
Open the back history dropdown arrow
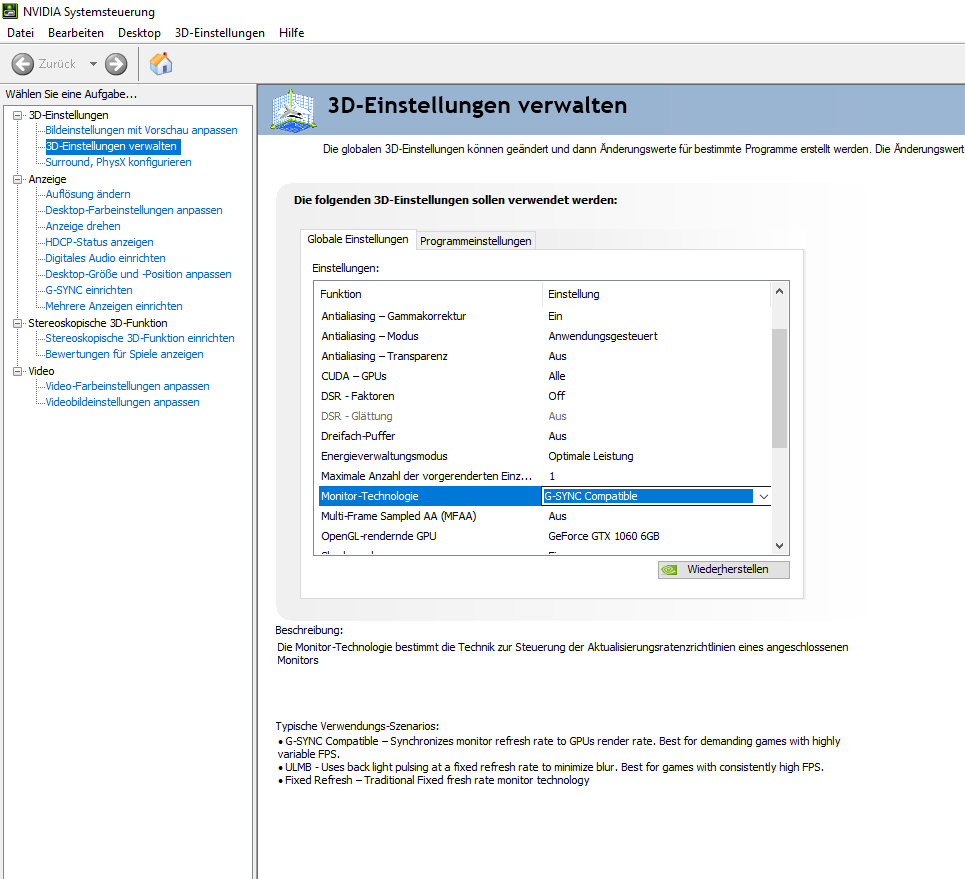(x=94, y=64)
